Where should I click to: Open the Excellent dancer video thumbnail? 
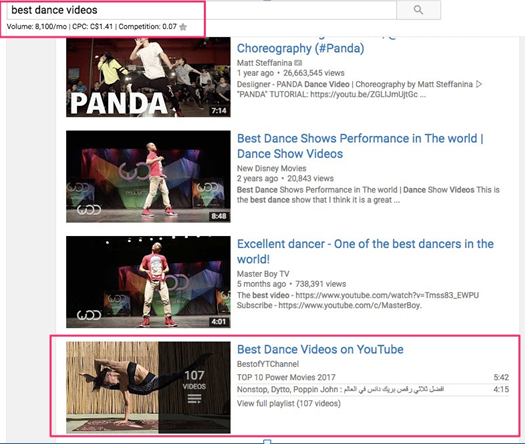148,282
